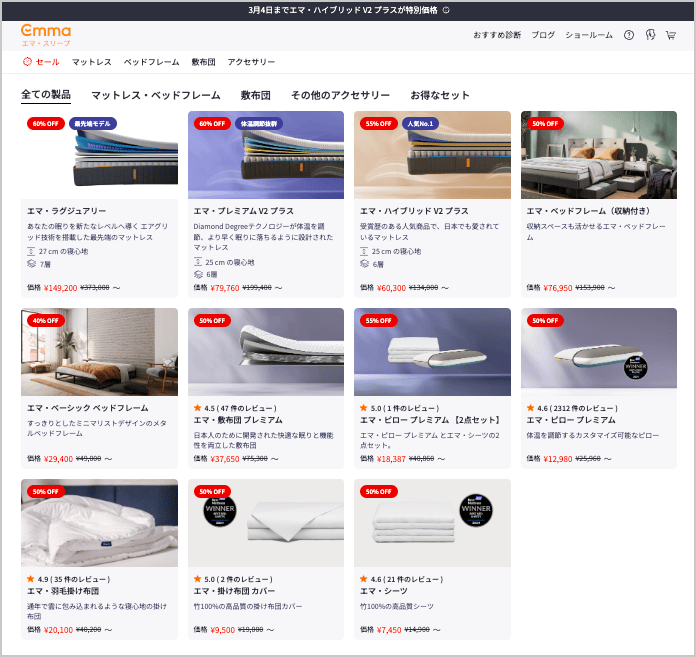Click the 人気No.1 badge
The image size is (696, 657).
click(x=420, y=123)
